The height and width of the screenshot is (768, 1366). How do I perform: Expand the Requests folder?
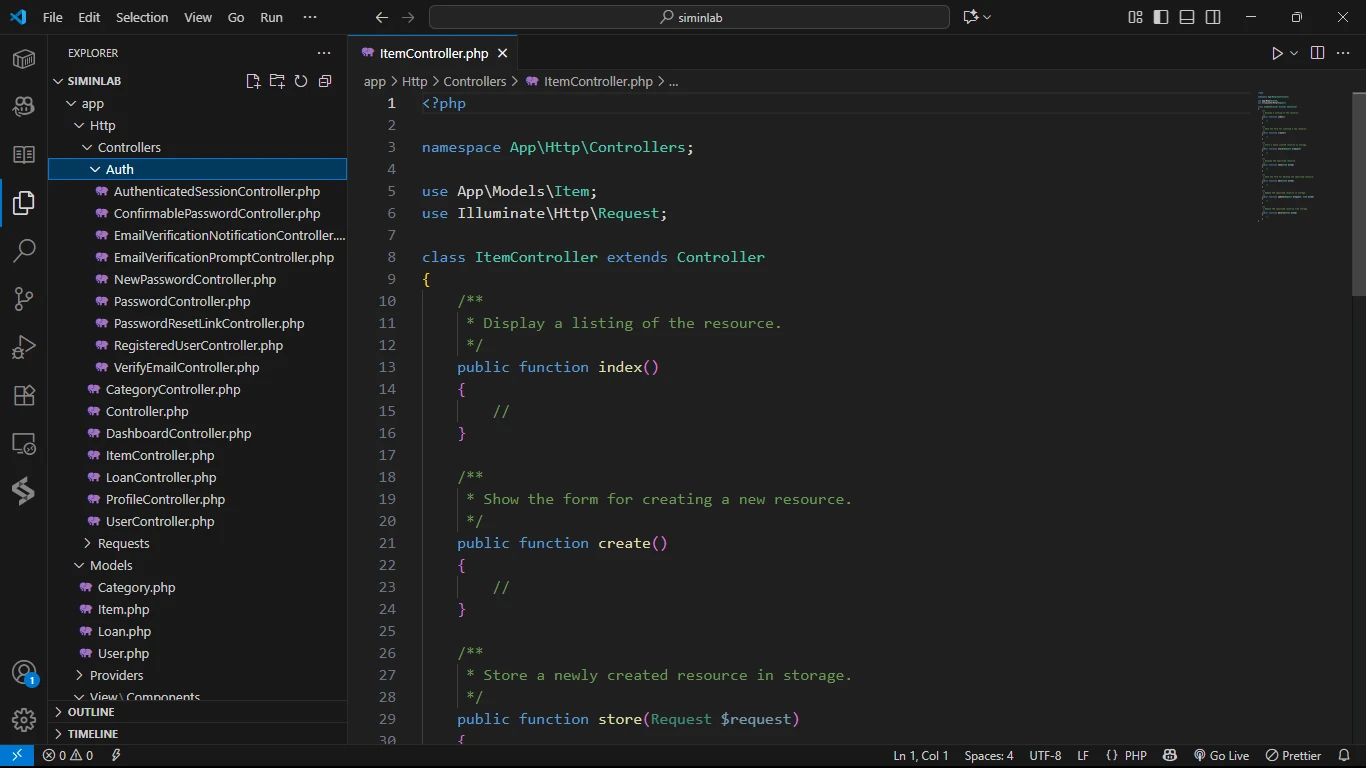click(123, 543)
